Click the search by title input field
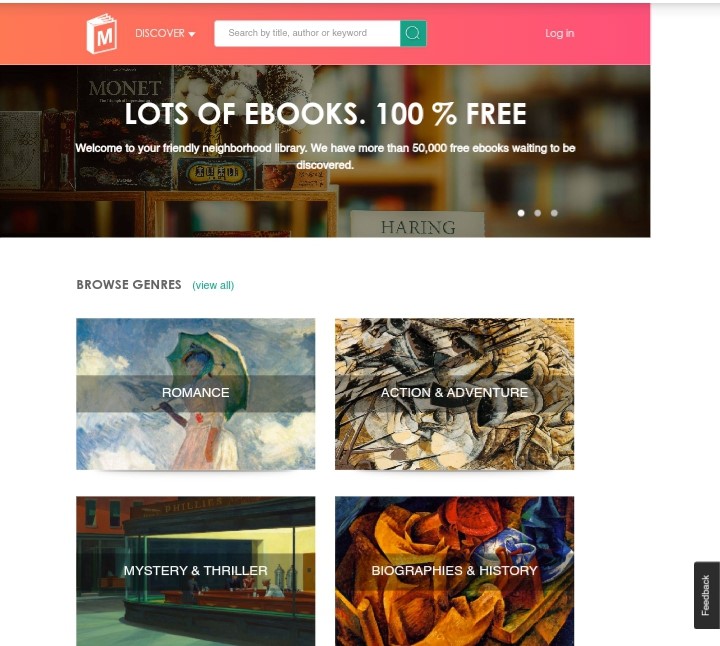Image resolution: width=720 pixels, height=646 pixels. tap(307, 33)
